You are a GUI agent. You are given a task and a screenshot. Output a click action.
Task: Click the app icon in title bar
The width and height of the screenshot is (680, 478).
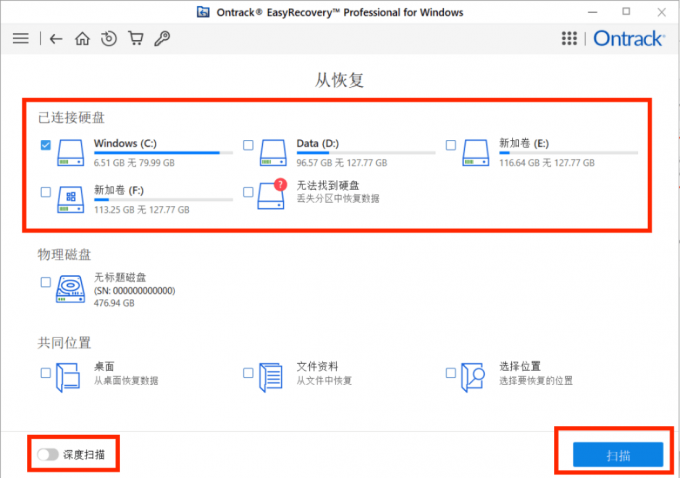203,12
